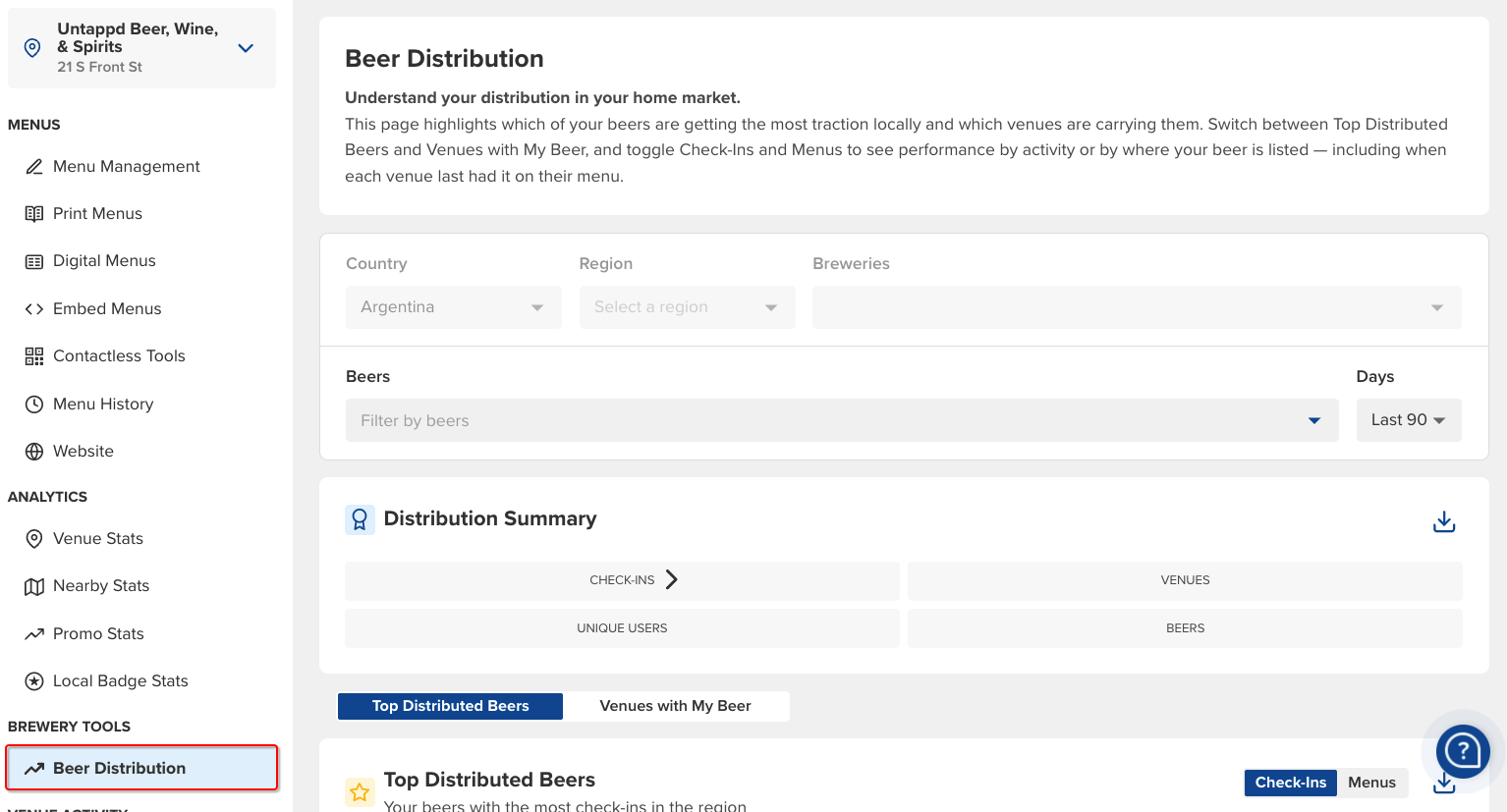
Task: Click the Contactless Tools QR code icon
Action: [x=34, y=356]
